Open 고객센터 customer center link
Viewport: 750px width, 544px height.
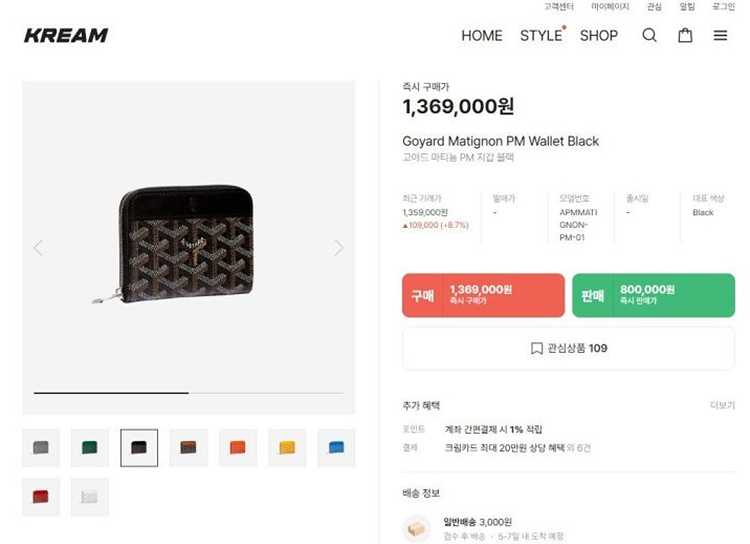[559, 7]
